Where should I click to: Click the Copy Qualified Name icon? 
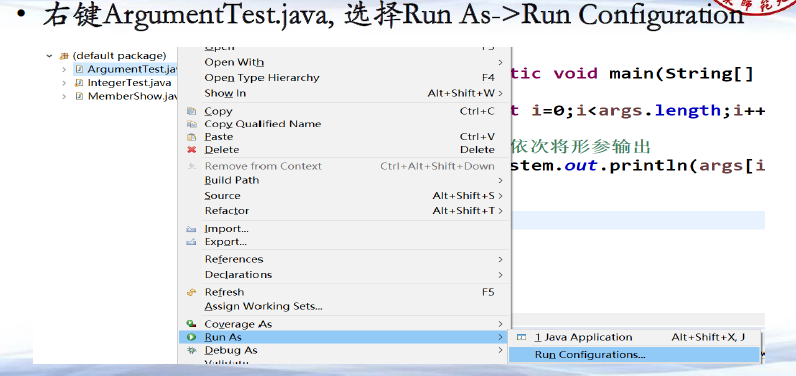[x=191, y=124]
